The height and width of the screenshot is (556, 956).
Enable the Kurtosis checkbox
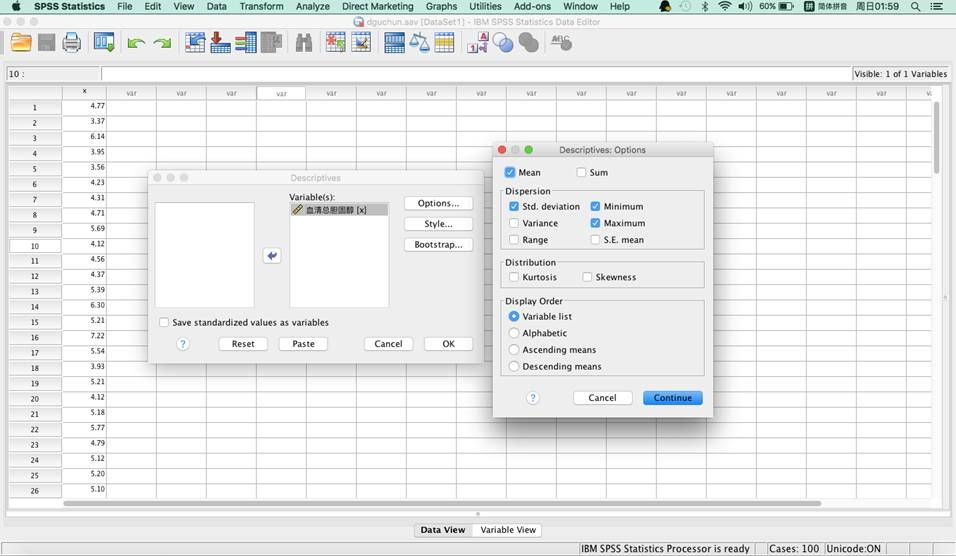[x=514, y=277]
